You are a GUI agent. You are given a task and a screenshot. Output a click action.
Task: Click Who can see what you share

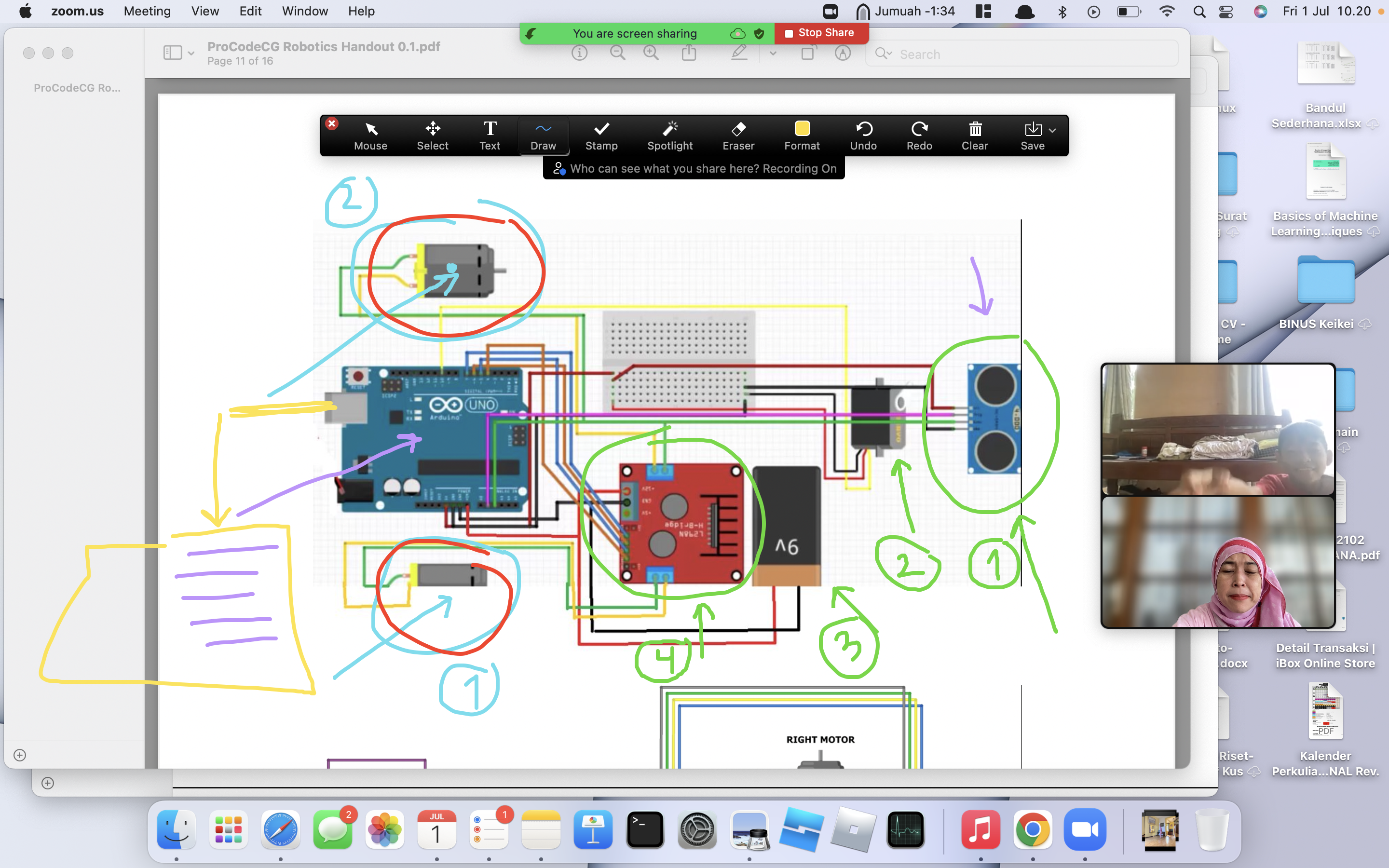coord(694,168)
